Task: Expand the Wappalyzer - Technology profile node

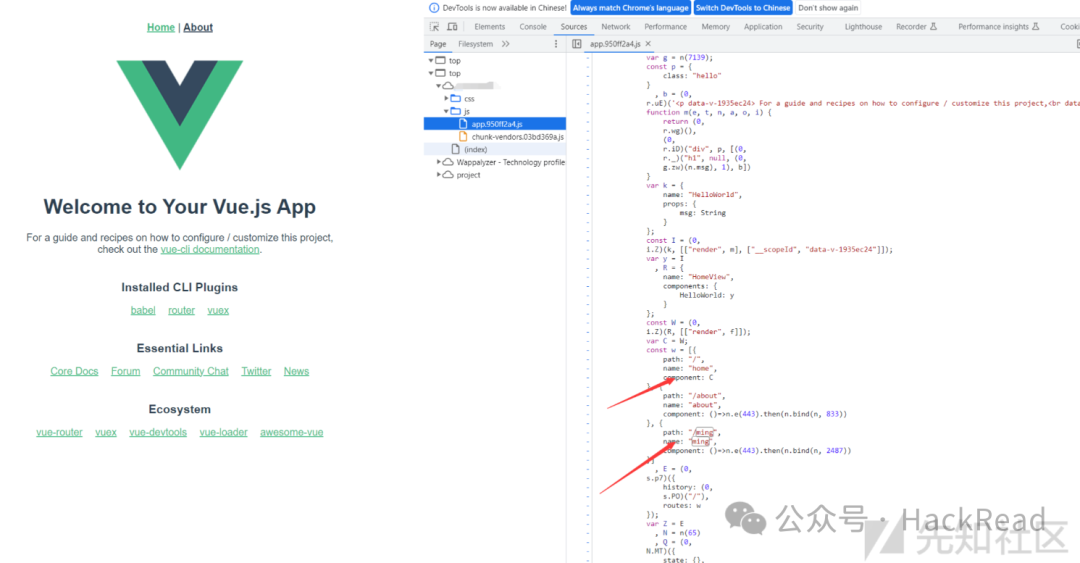Action: click(x=439, y=162)
